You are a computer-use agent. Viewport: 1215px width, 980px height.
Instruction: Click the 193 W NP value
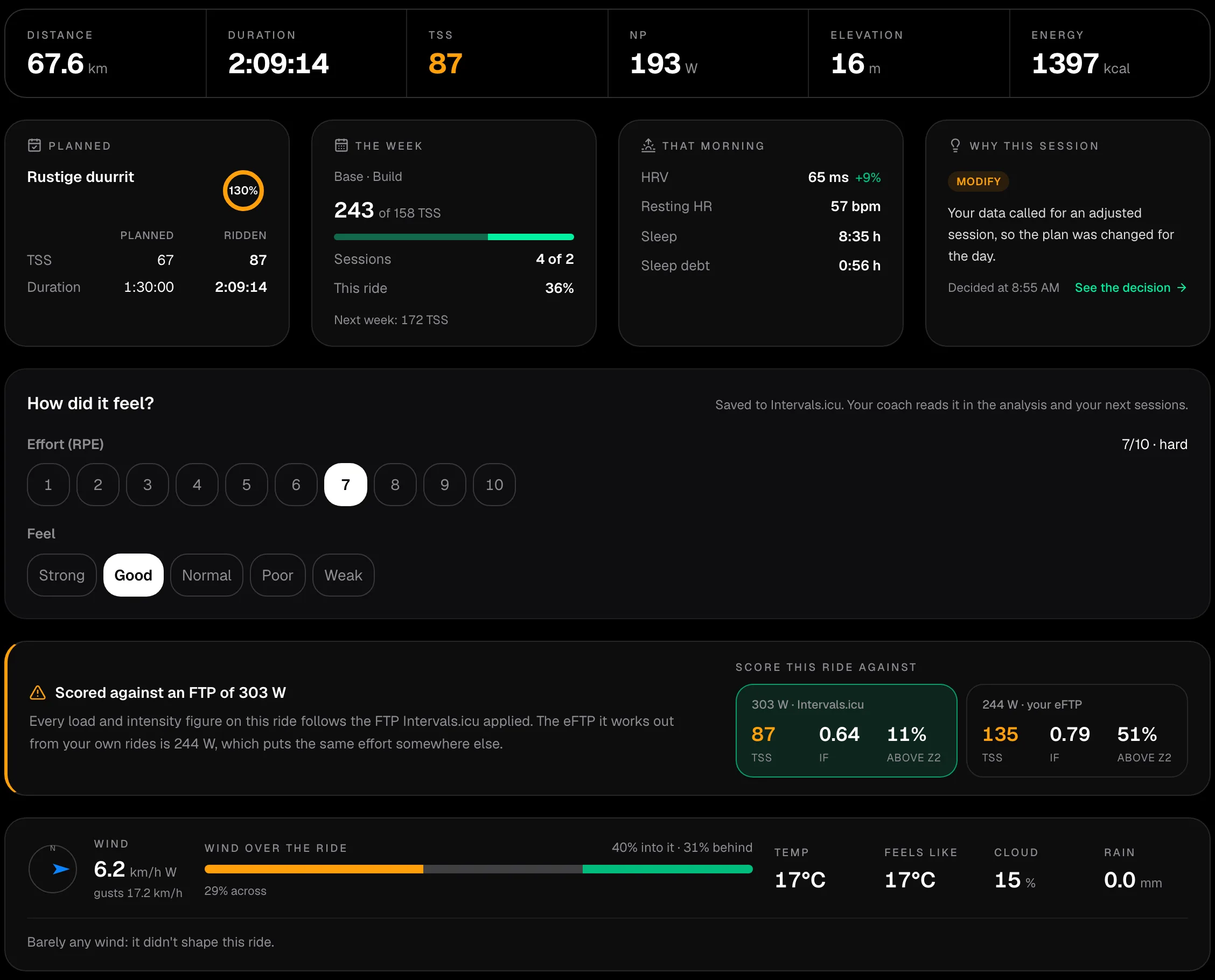point(664,63)
